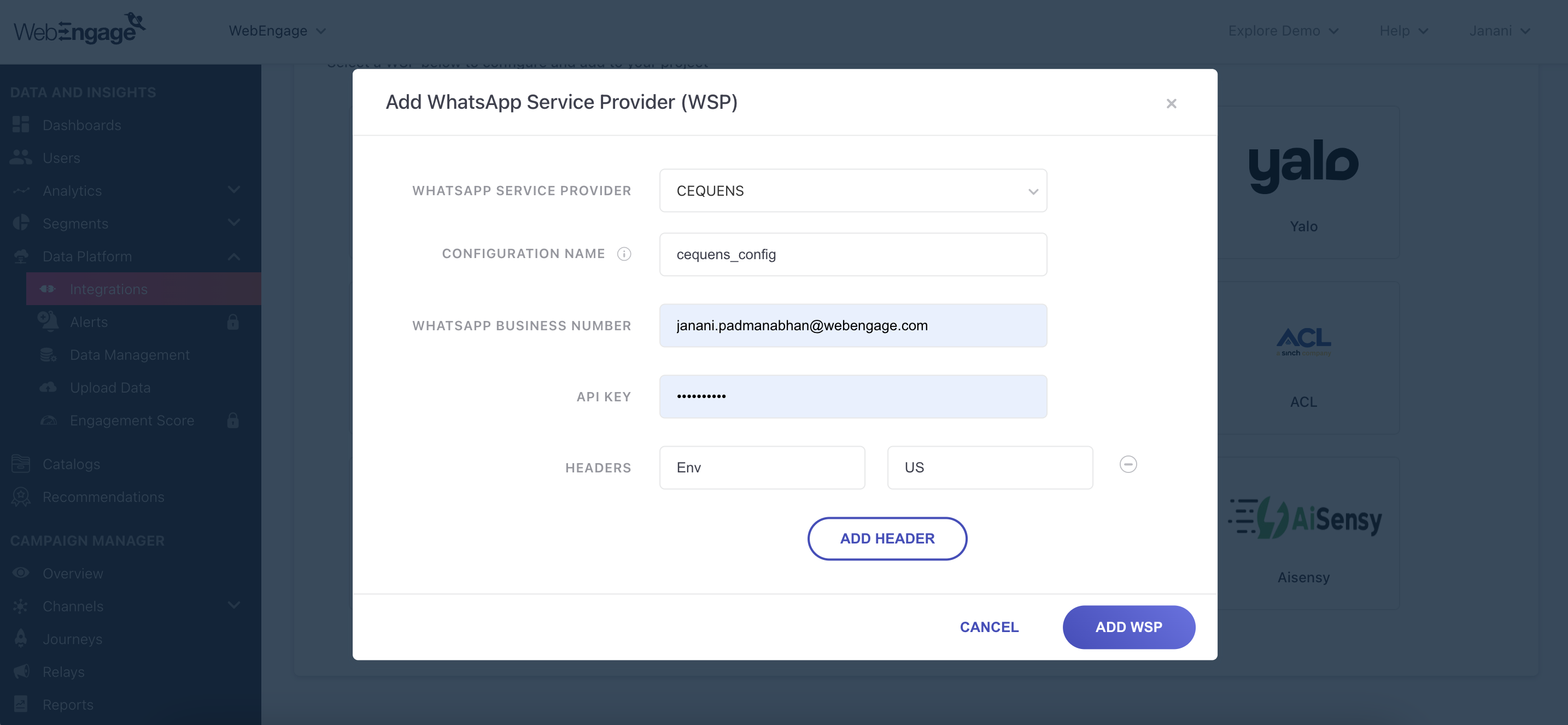Click the Dashboards grid icon

click(x=21, y=124)
